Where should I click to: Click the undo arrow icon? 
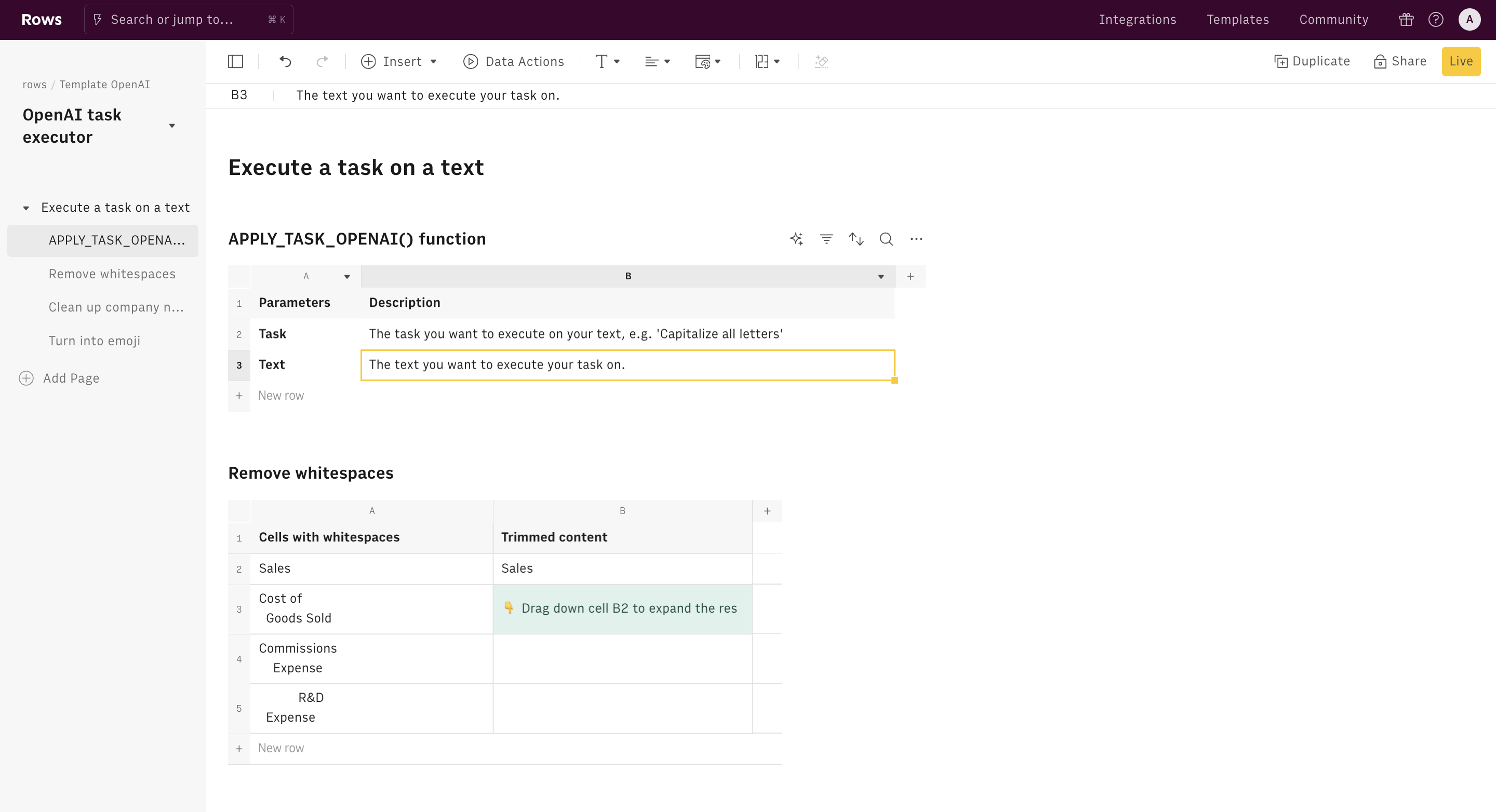(x=285, y=62)
